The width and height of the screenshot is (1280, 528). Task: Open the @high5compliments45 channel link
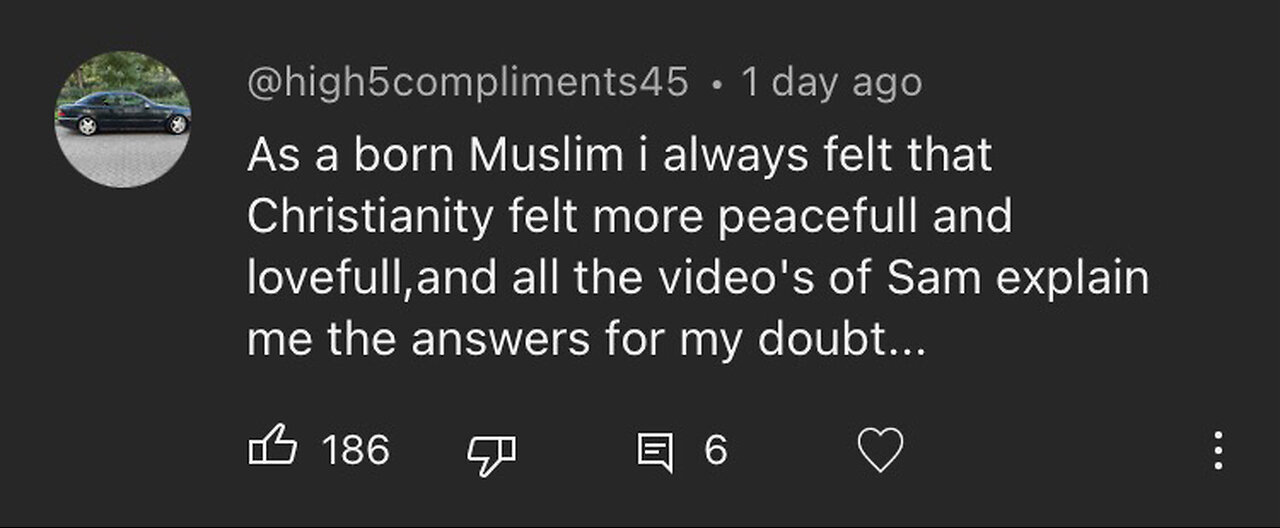click(467, 83)
